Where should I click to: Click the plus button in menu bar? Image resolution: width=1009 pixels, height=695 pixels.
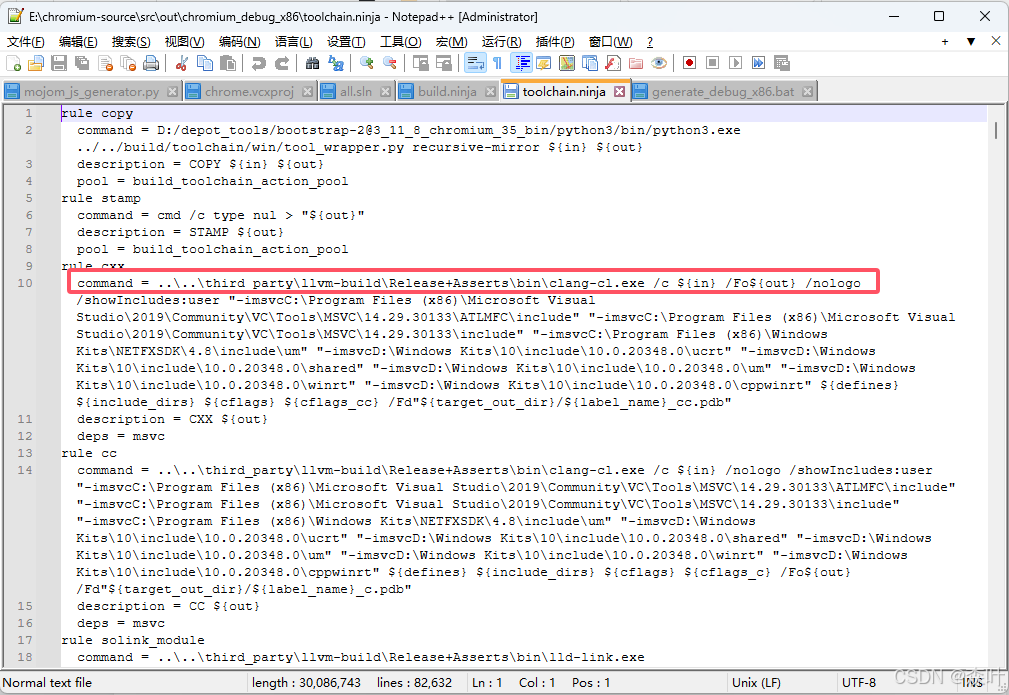pyautogui.click(x=945, y=42)
